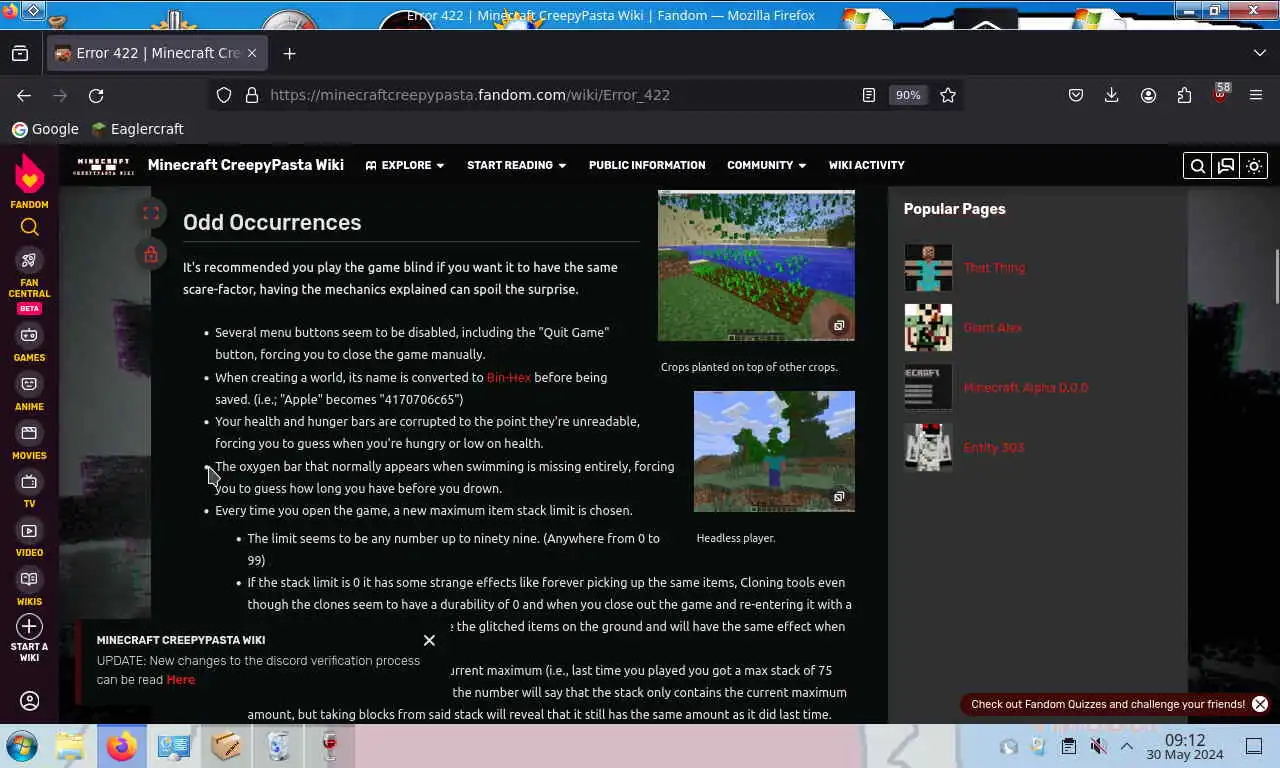Toggle the light/dark theme
Viewport: 1280px width, 768px height.
1254,166
